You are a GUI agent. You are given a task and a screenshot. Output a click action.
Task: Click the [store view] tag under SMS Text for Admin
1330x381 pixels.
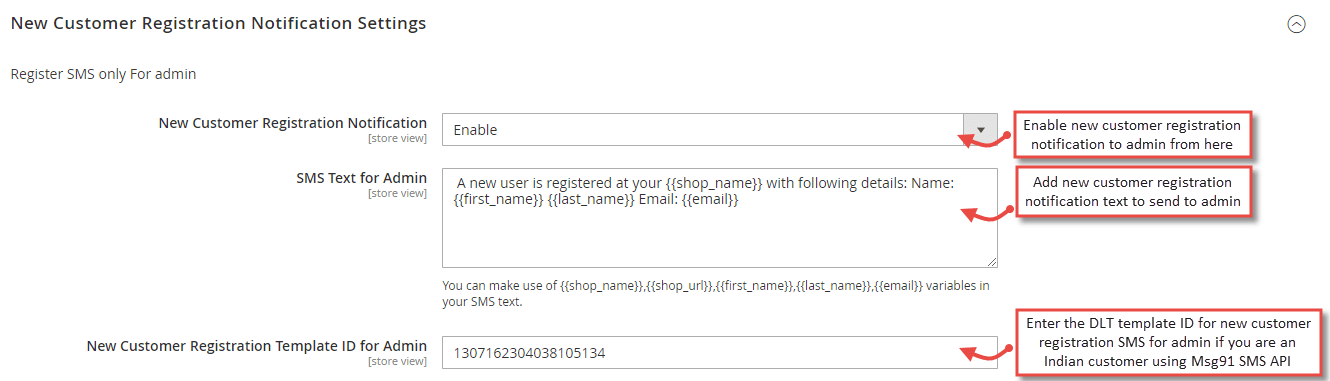397,193
